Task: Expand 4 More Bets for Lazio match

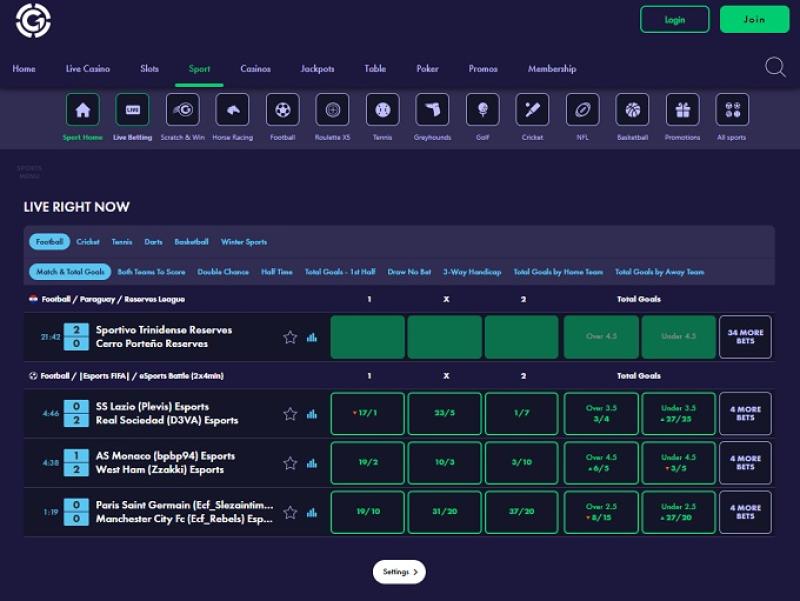Action: pyautogui.click(x=745, y=414)
